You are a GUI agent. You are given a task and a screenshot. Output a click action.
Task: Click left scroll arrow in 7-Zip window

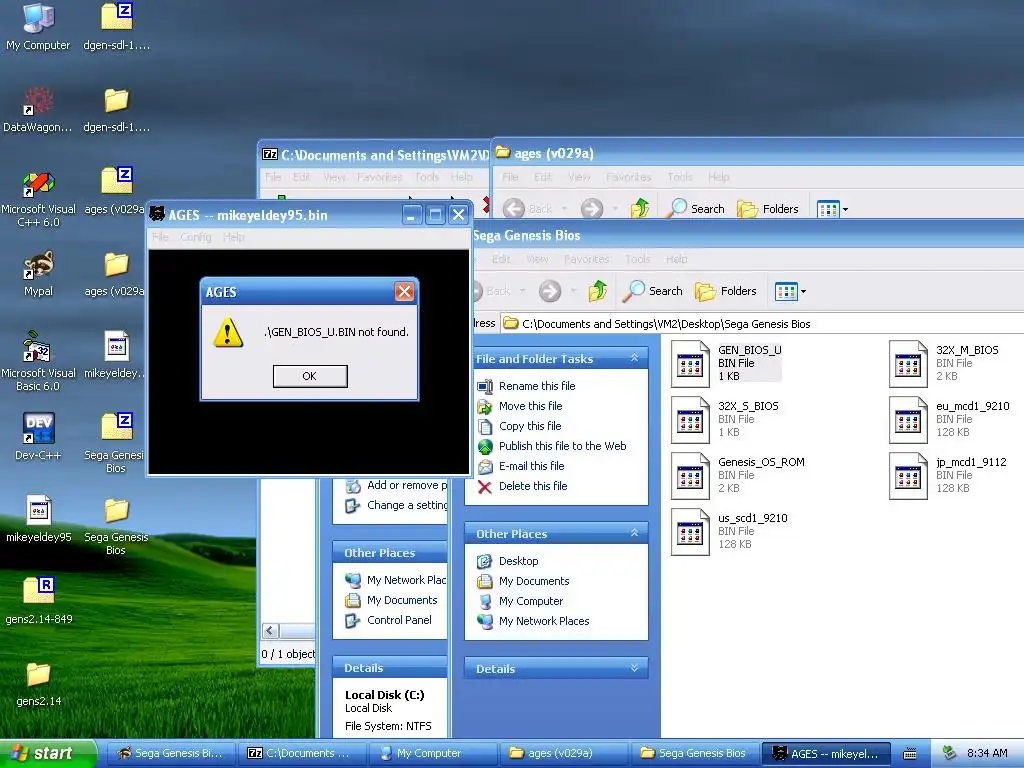270,630
